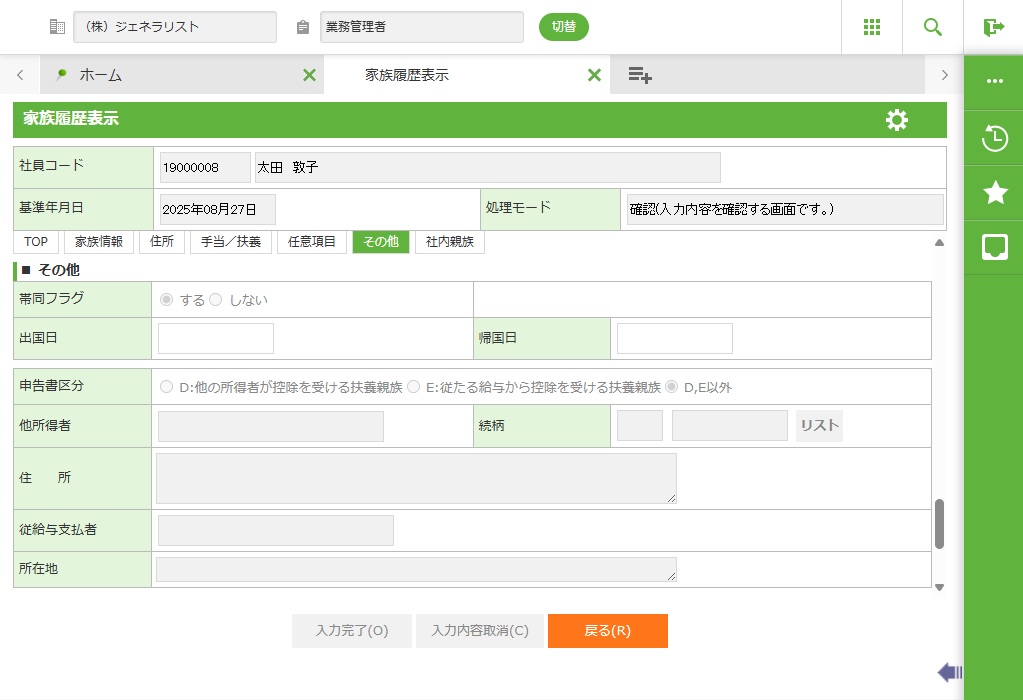Click the favorites star icon

pos(994,193)
